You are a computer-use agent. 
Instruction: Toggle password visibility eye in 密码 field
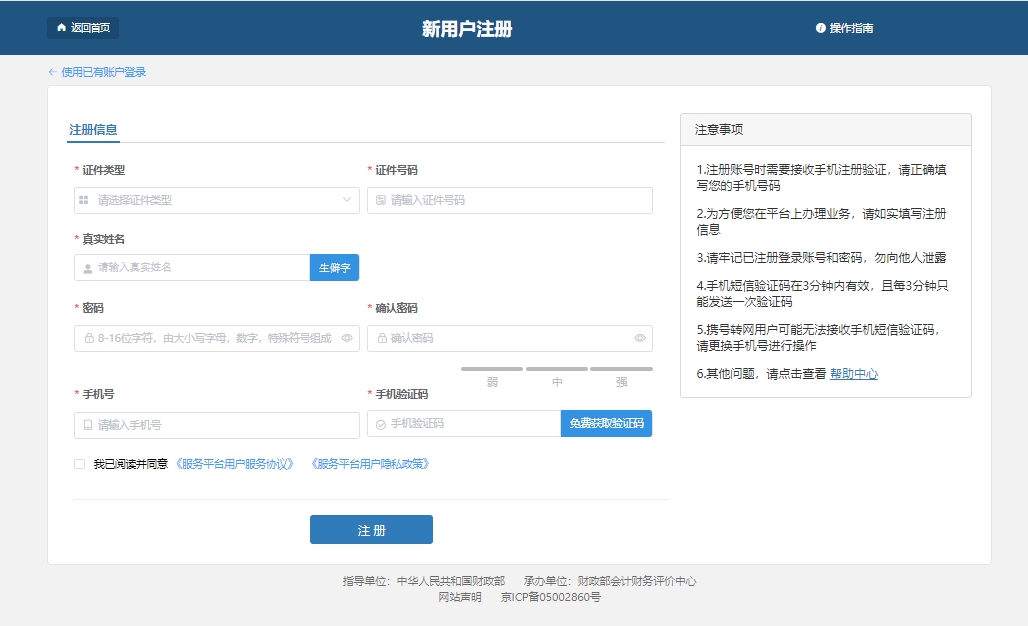[x=347, y=338]
